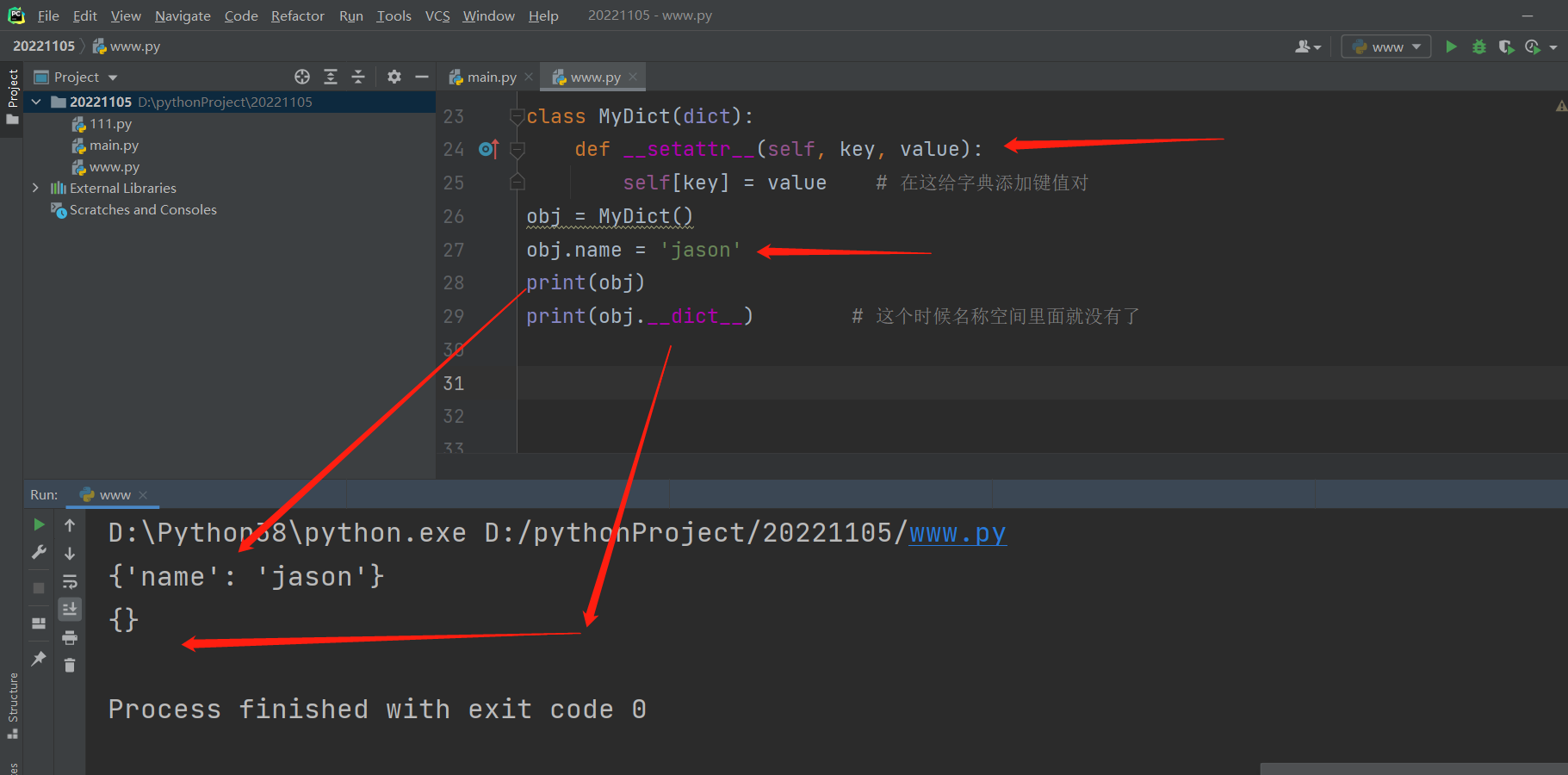Screen dimensions: 1568x775
Task: Open the www.py link in console output
Action: pos(958,533)
